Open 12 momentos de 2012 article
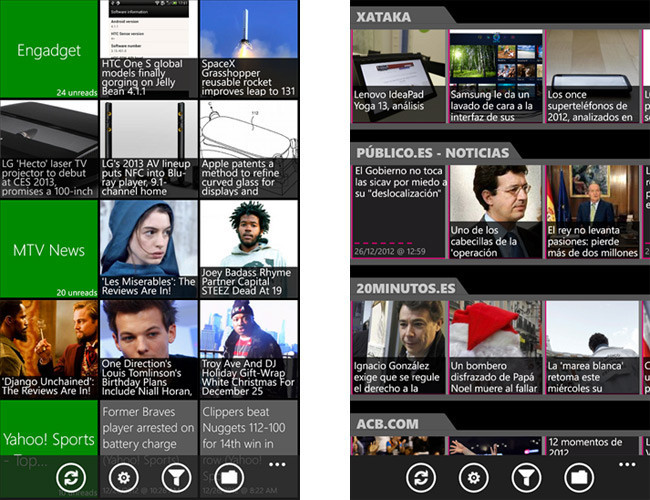Image resolution: width=650 pixels, height=500 pixels. coord(592,446)
